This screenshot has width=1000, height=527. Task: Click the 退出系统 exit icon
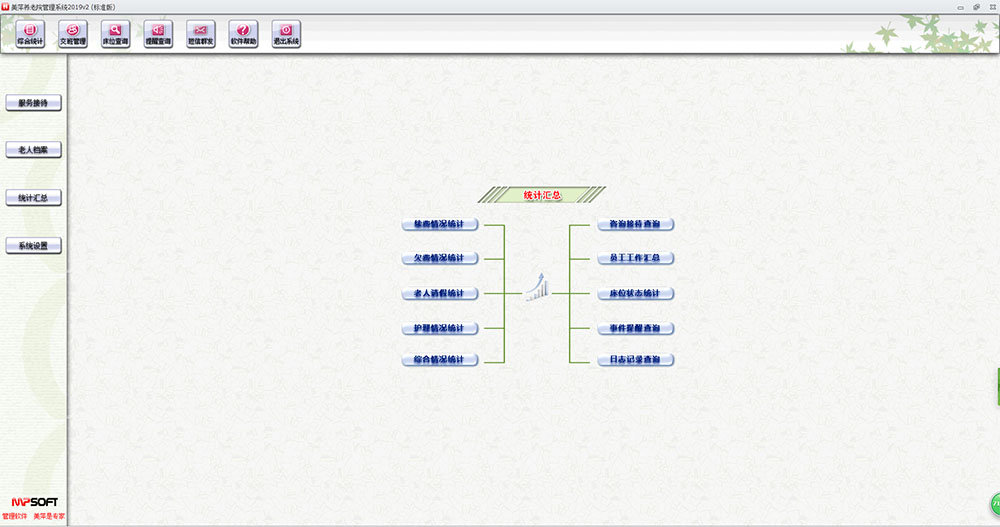(286, 35)
